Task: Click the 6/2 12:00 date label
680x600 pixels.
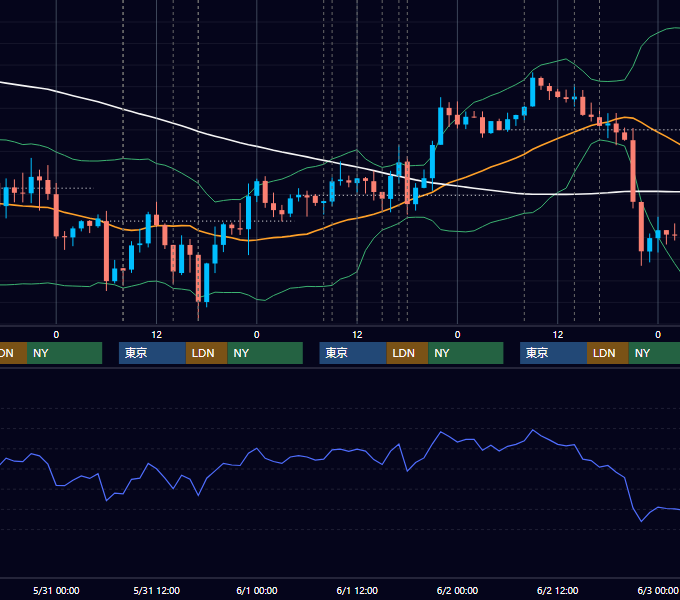Action: pyautogui.click(x=558, y=590)
